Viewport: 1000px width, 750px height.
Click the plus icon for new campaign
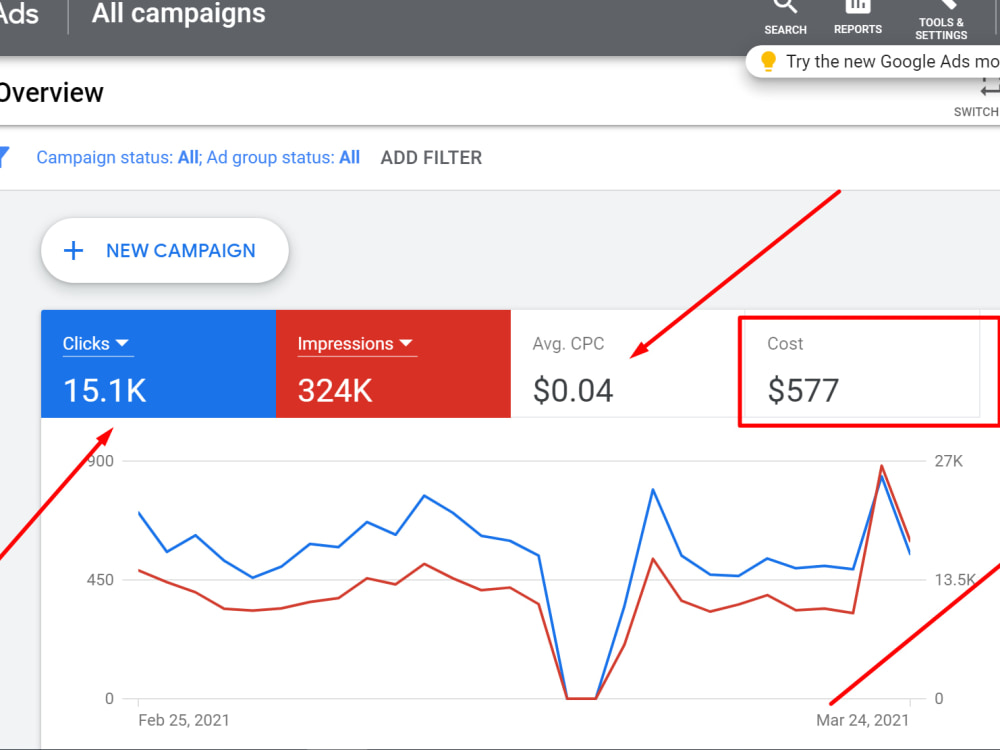tap(73, 251)
